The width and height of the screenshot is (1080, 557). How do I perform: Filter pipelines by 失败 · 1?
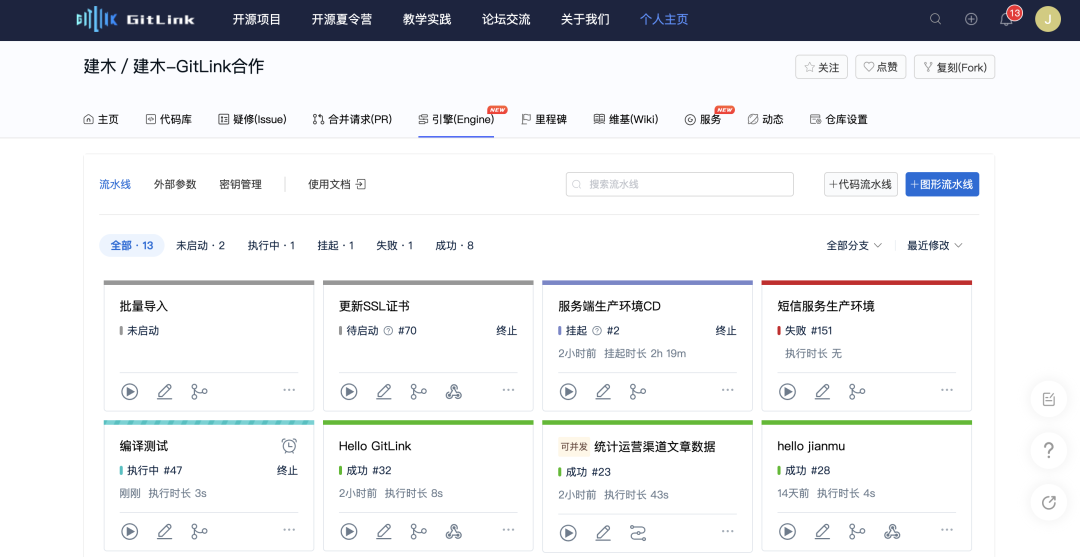[395, 245]
